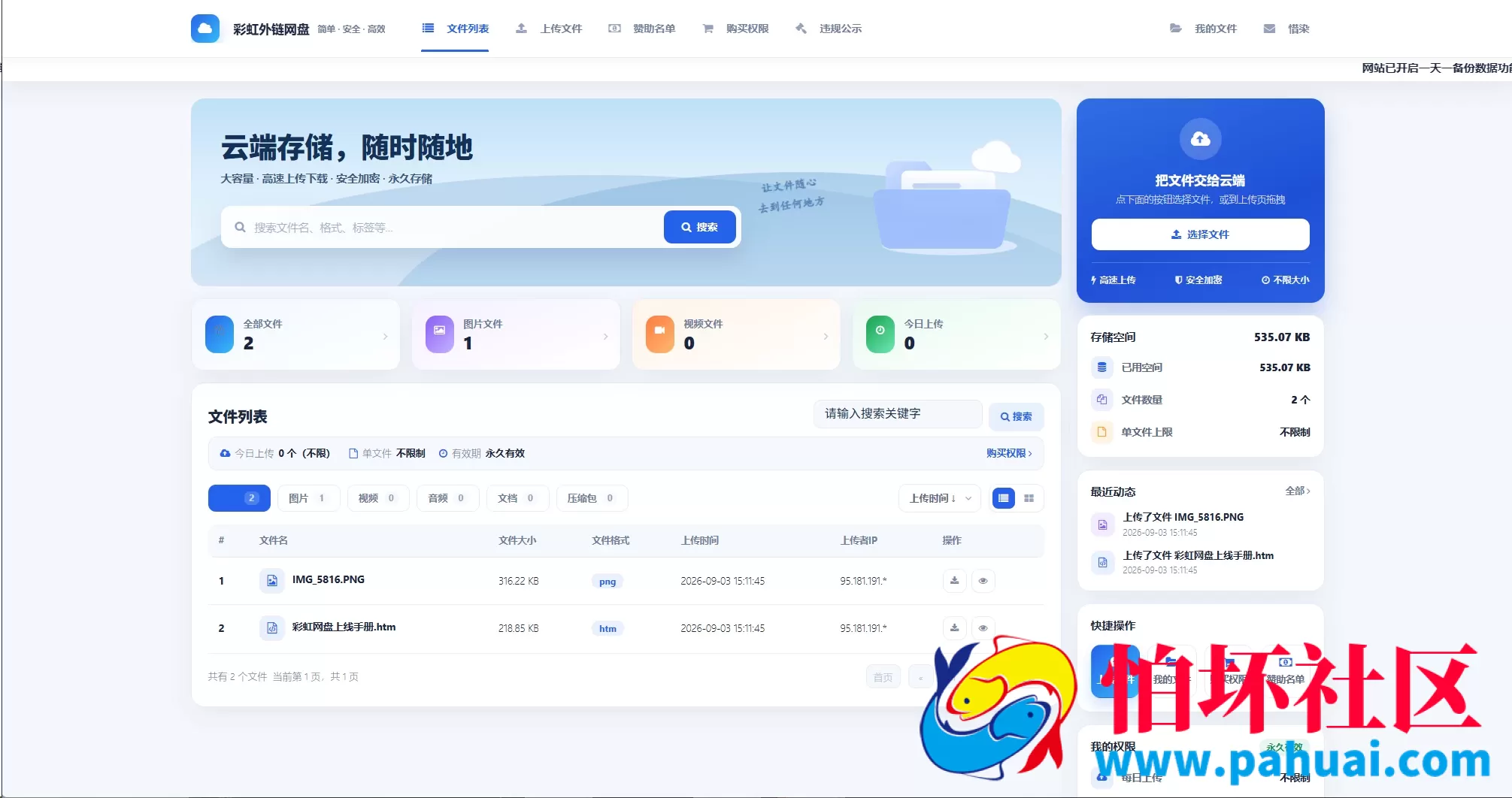Click the envelope icon in the header
Screen dimensions: 1512x798
[1269, 29]
